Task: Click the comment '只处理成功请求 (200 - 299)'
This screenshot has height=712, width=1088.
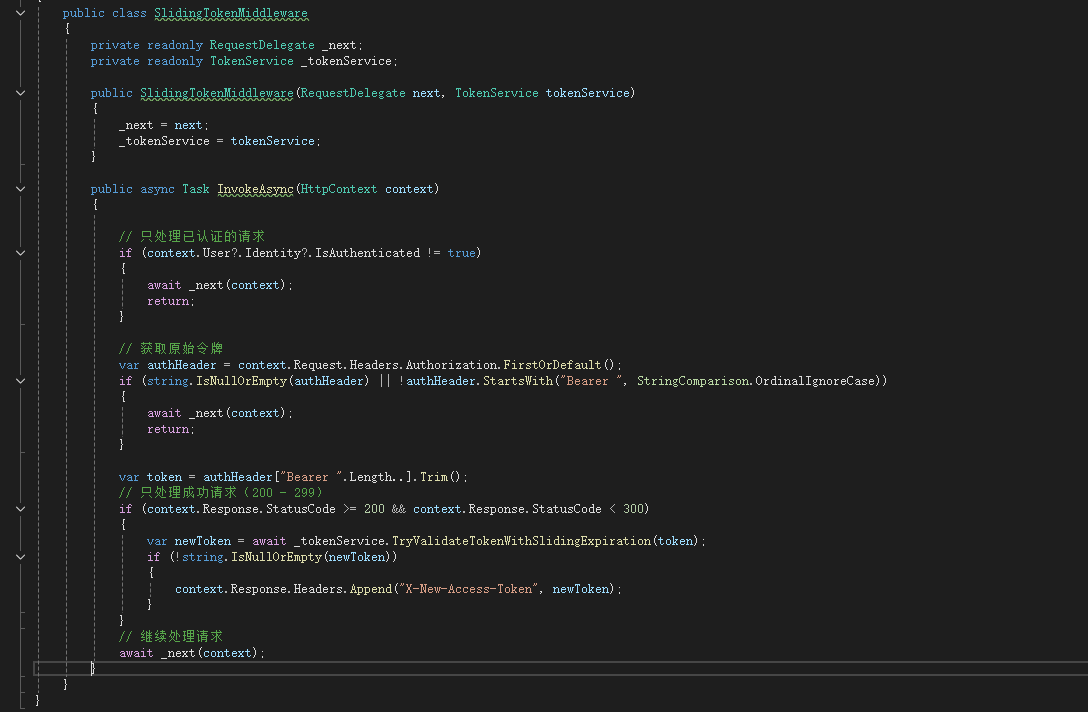Action: pos(220,493)
